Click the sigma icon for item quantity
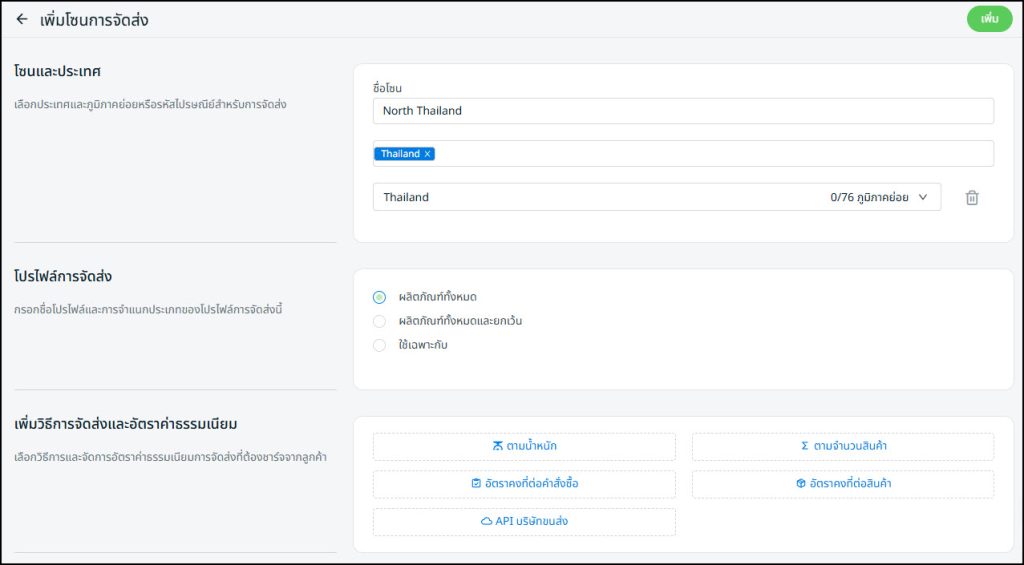Viewport: 1024px width, 565px height. (805, 446)
